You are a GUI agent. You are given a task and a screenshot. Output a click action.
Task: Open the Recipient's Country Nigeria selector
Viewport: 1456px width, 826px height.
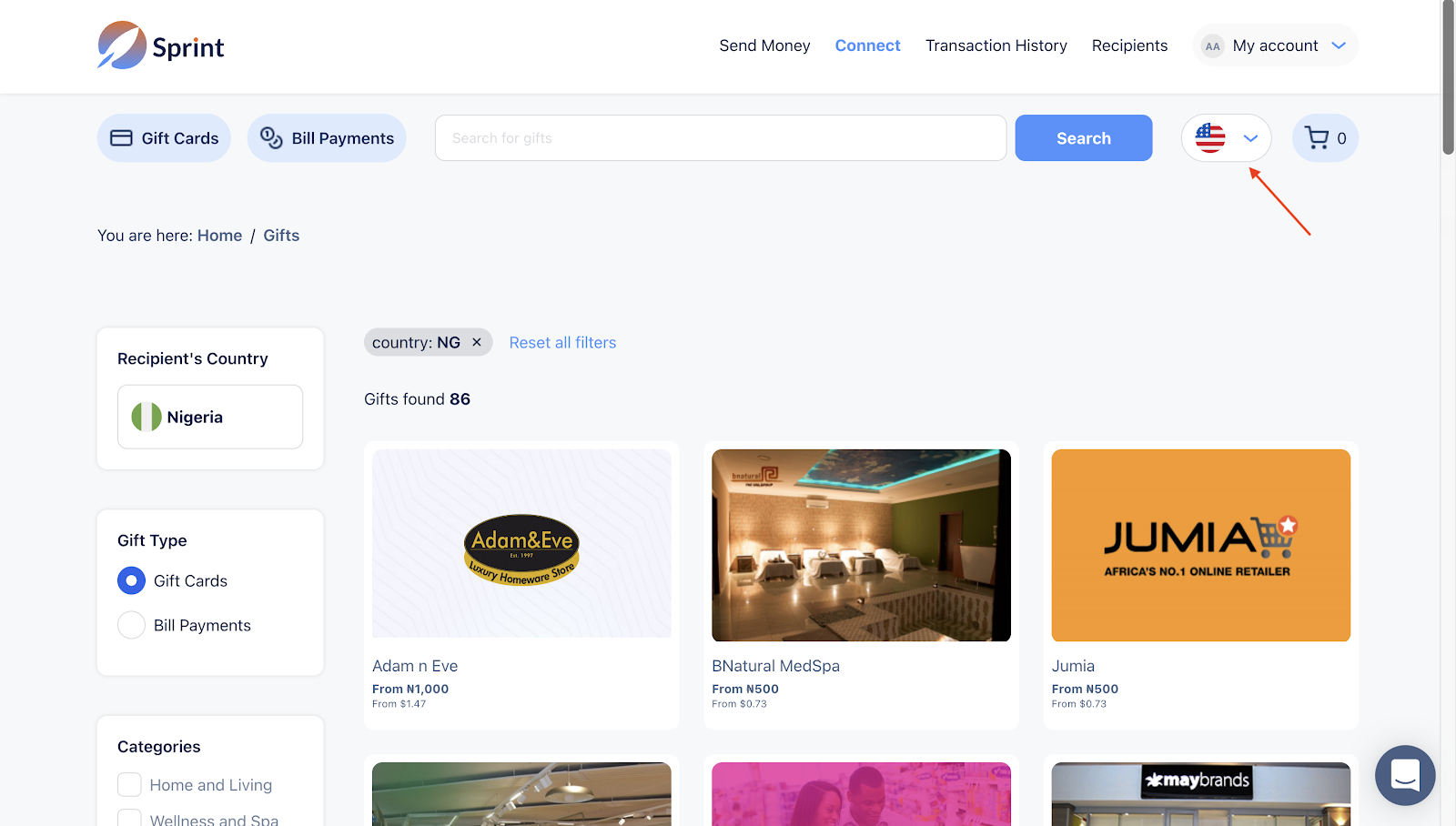pos(210,417)
